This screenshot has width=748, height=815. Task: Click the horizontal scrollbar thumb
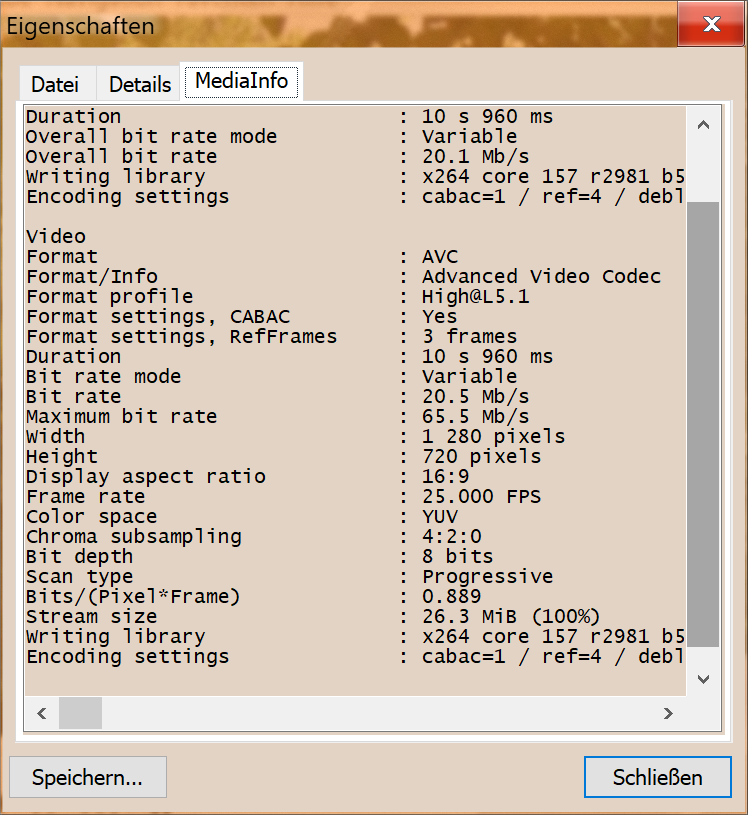80,713
